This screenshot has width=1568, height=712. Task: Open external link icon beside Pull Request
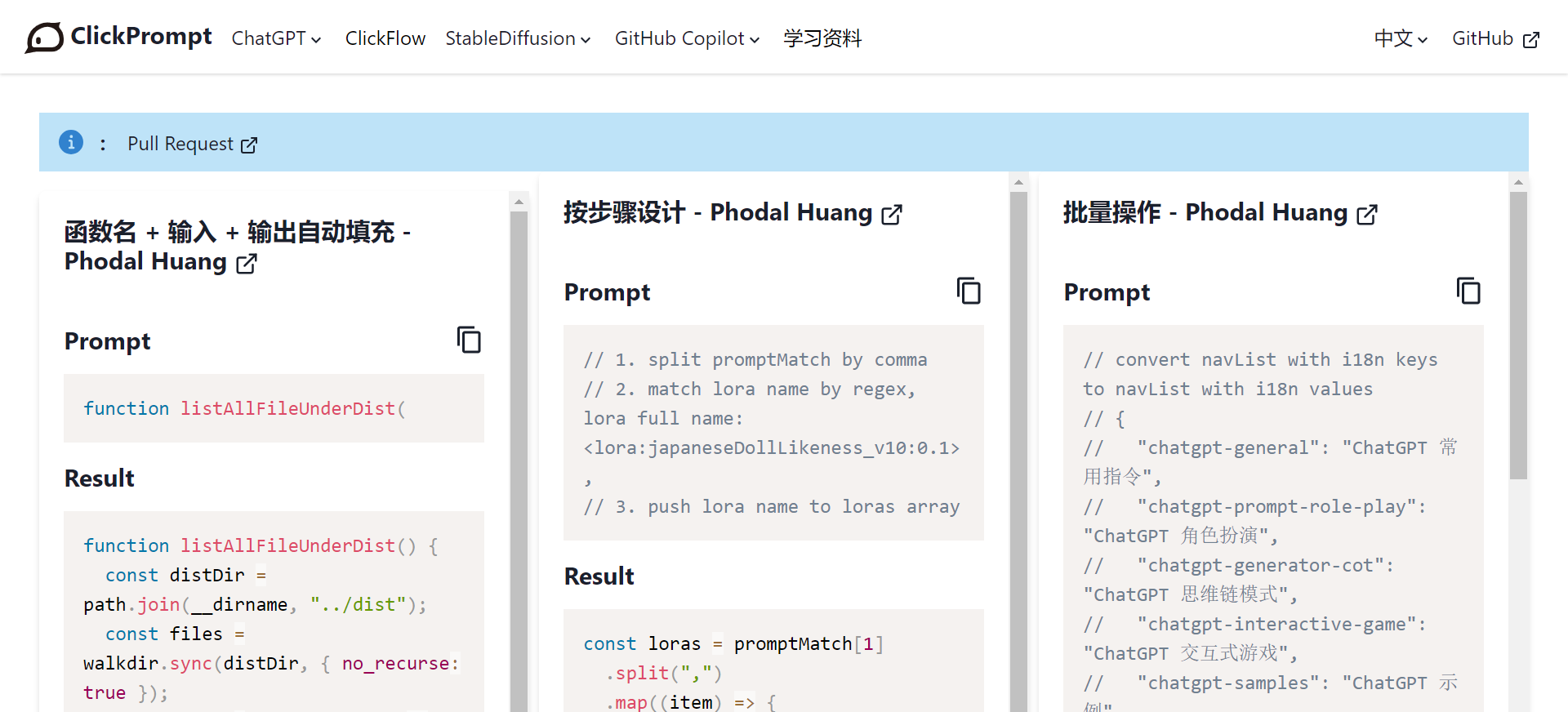tap(249, 145)
